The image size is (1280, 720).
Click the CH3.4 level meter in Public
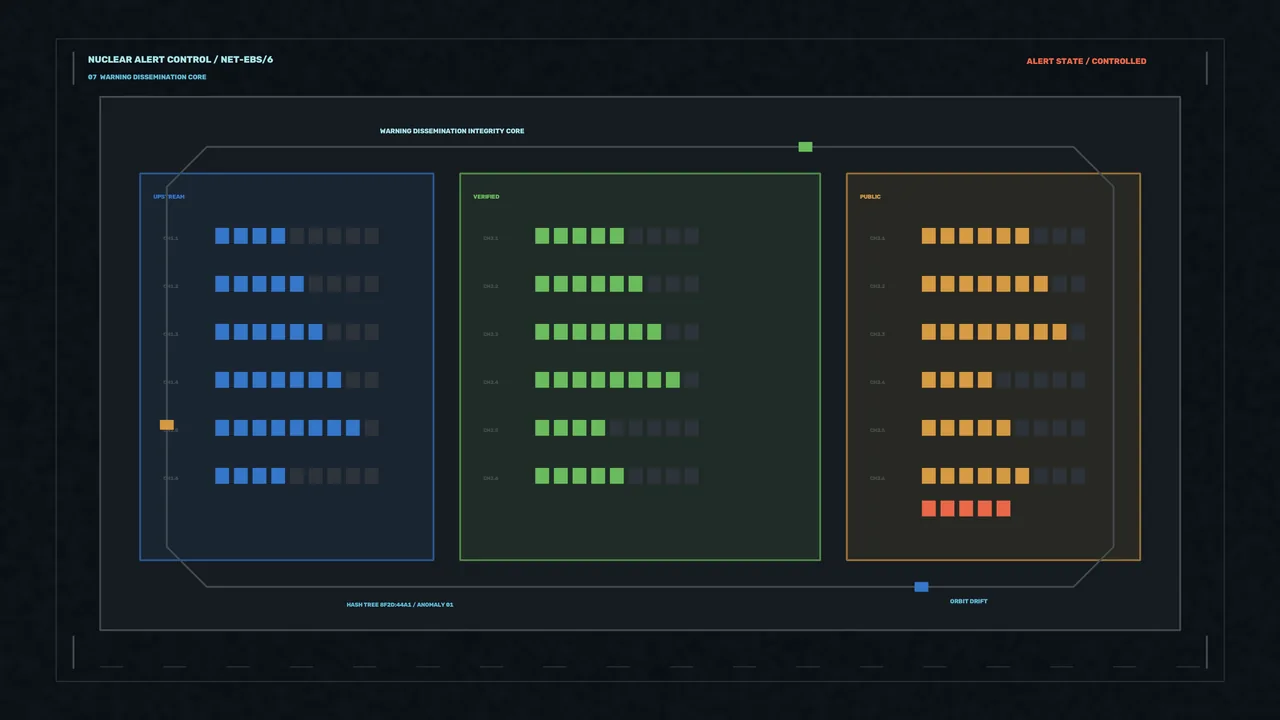(x=1003, y=380)
